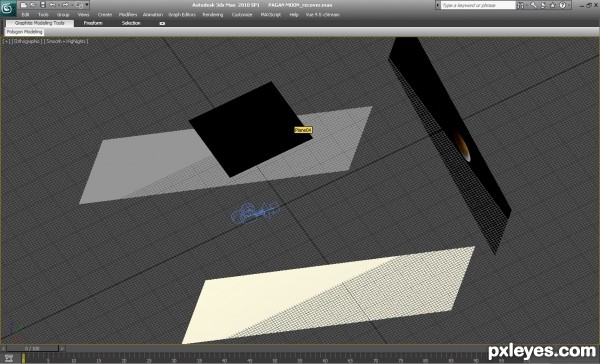Open the Modifiers menu
The width and height of the screenshot is (600, 364).
(128, 15)
